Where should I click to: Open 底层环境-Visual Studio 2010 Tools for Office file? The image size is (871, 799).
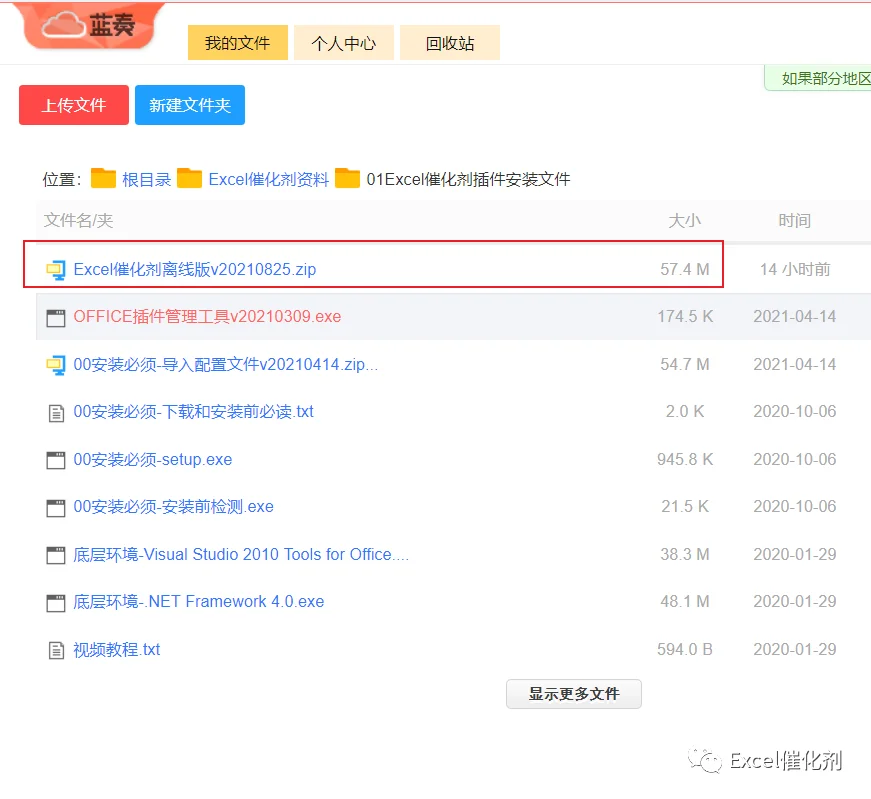[x=241, y=555]
